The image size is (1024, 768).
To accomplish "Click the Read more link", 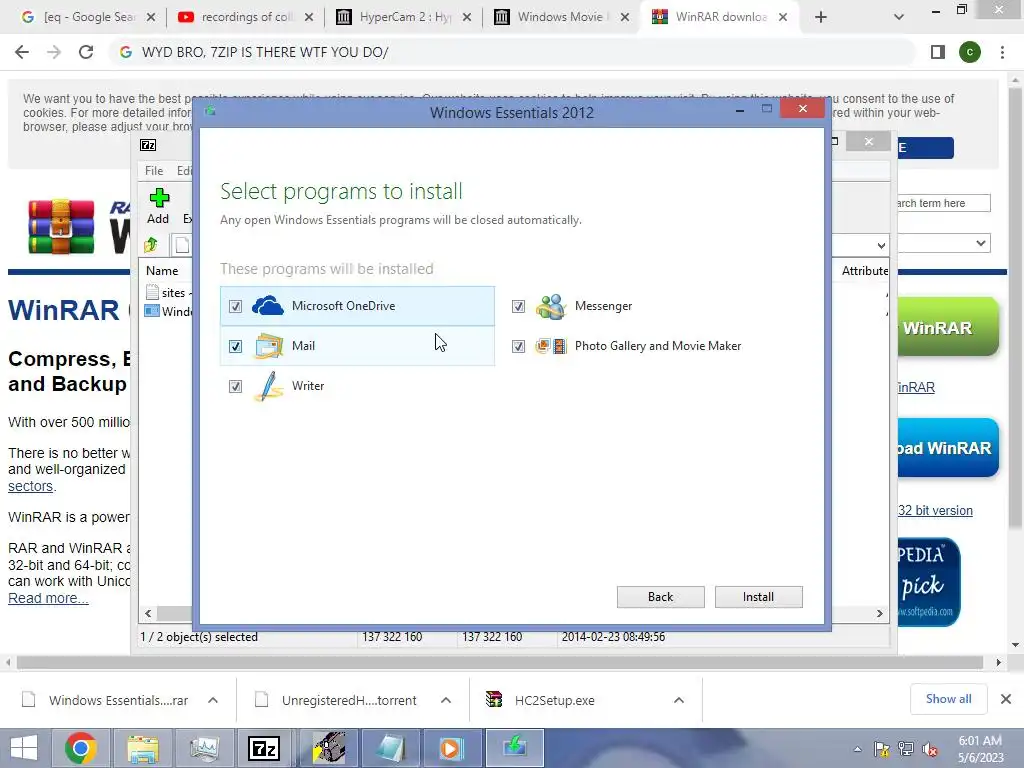I will 48,599.
